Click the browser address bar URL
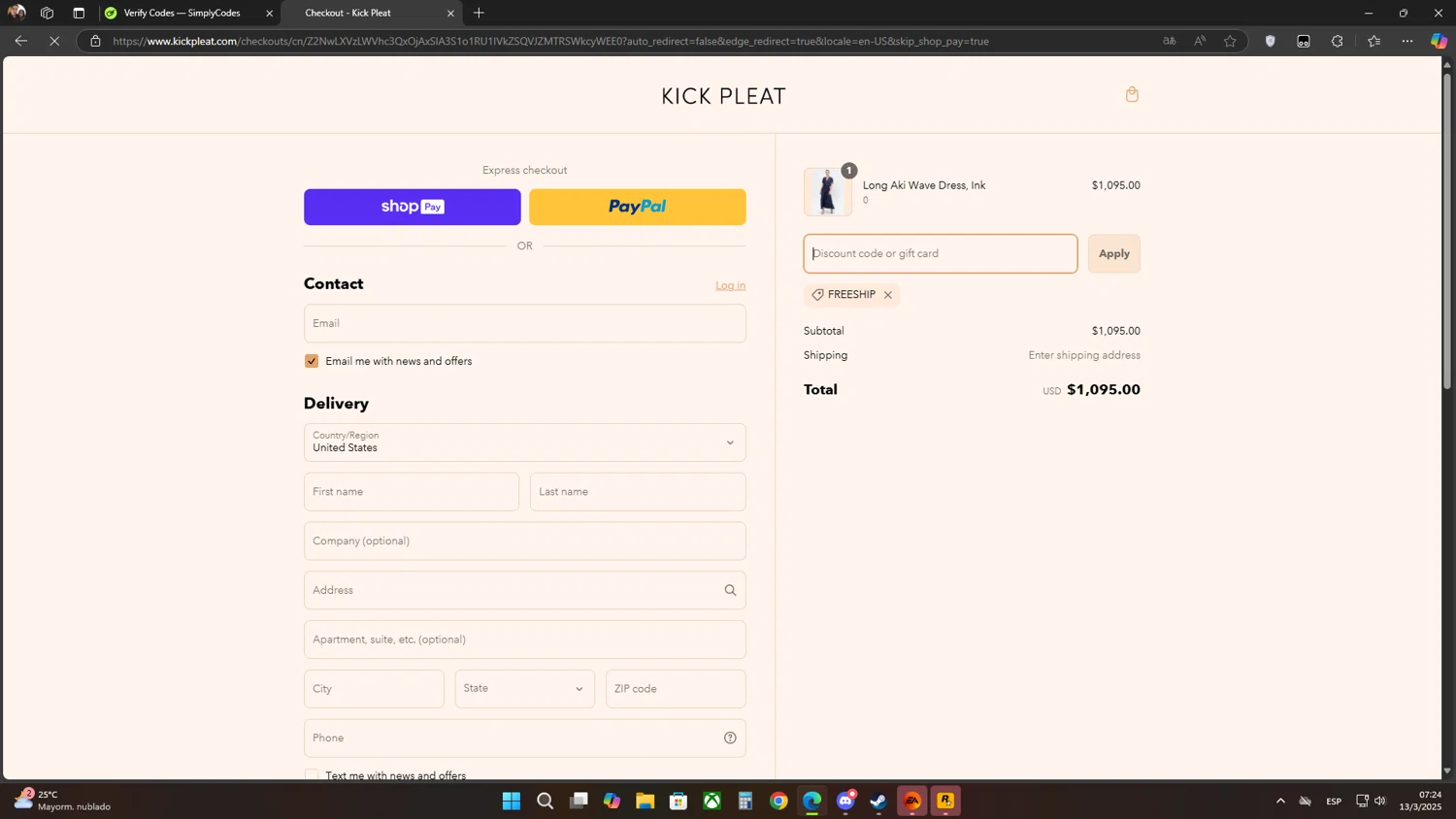This screenshot has width=1456, height=819. click(550, 41)
